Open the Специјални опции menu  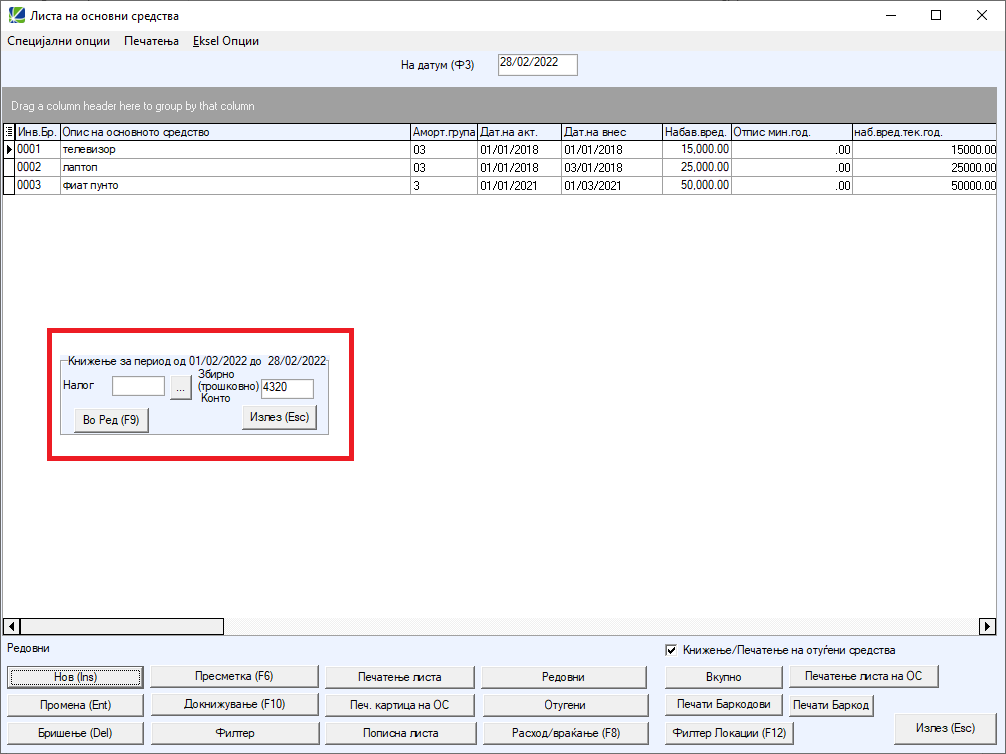tap(58, 41)
